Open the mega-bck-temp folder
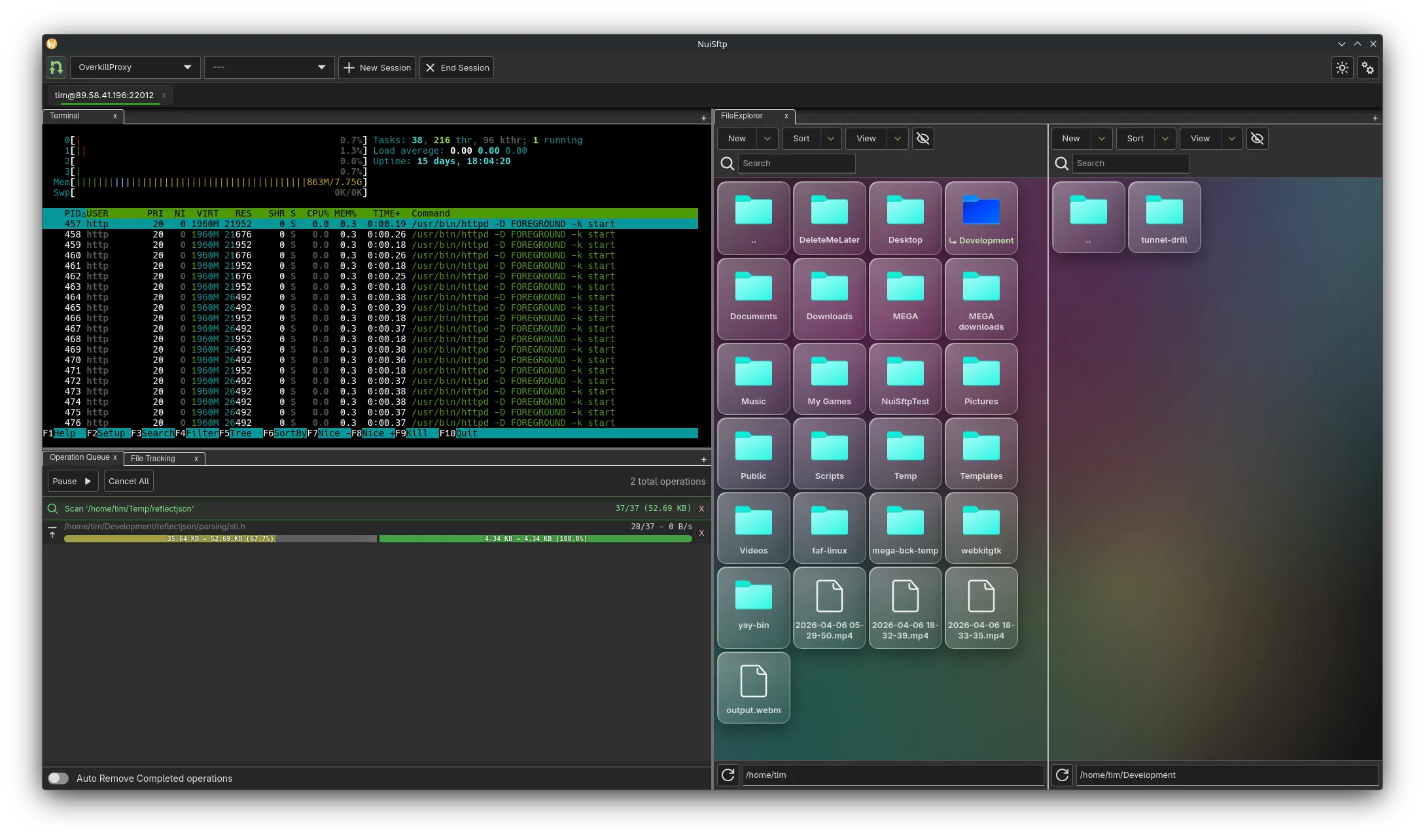Screen dimensions: 1425x840 pos(905,529)
